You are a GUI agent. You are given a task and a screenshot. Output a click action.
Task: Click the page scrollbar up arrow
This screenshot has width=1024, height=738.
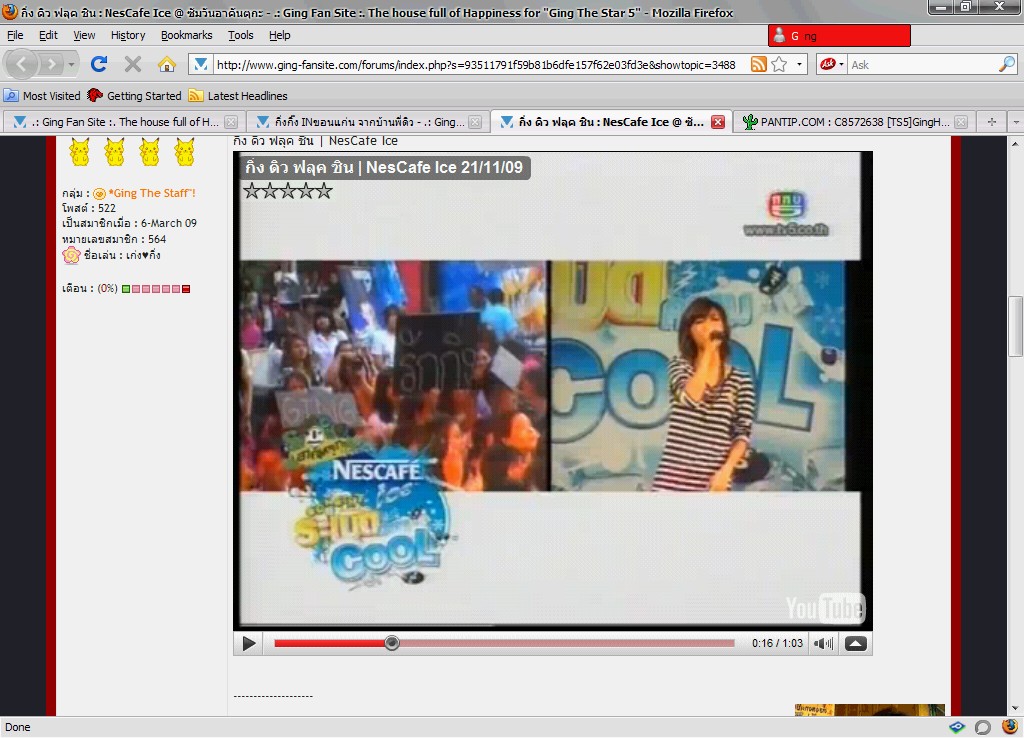(1016, 144)
